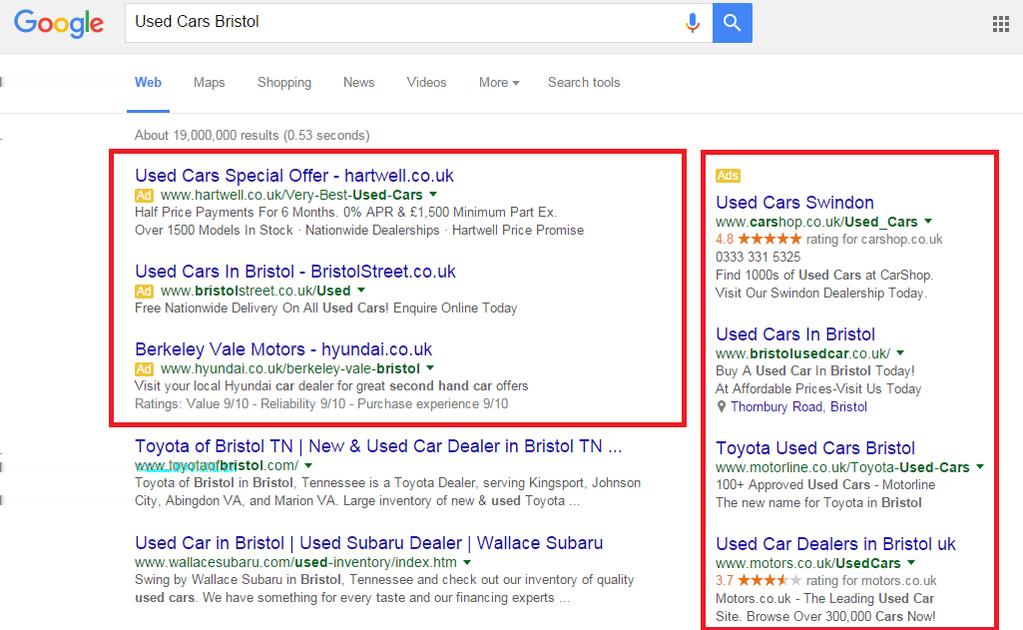Click Ratings: Value 9/10 text line

[321, 404]
